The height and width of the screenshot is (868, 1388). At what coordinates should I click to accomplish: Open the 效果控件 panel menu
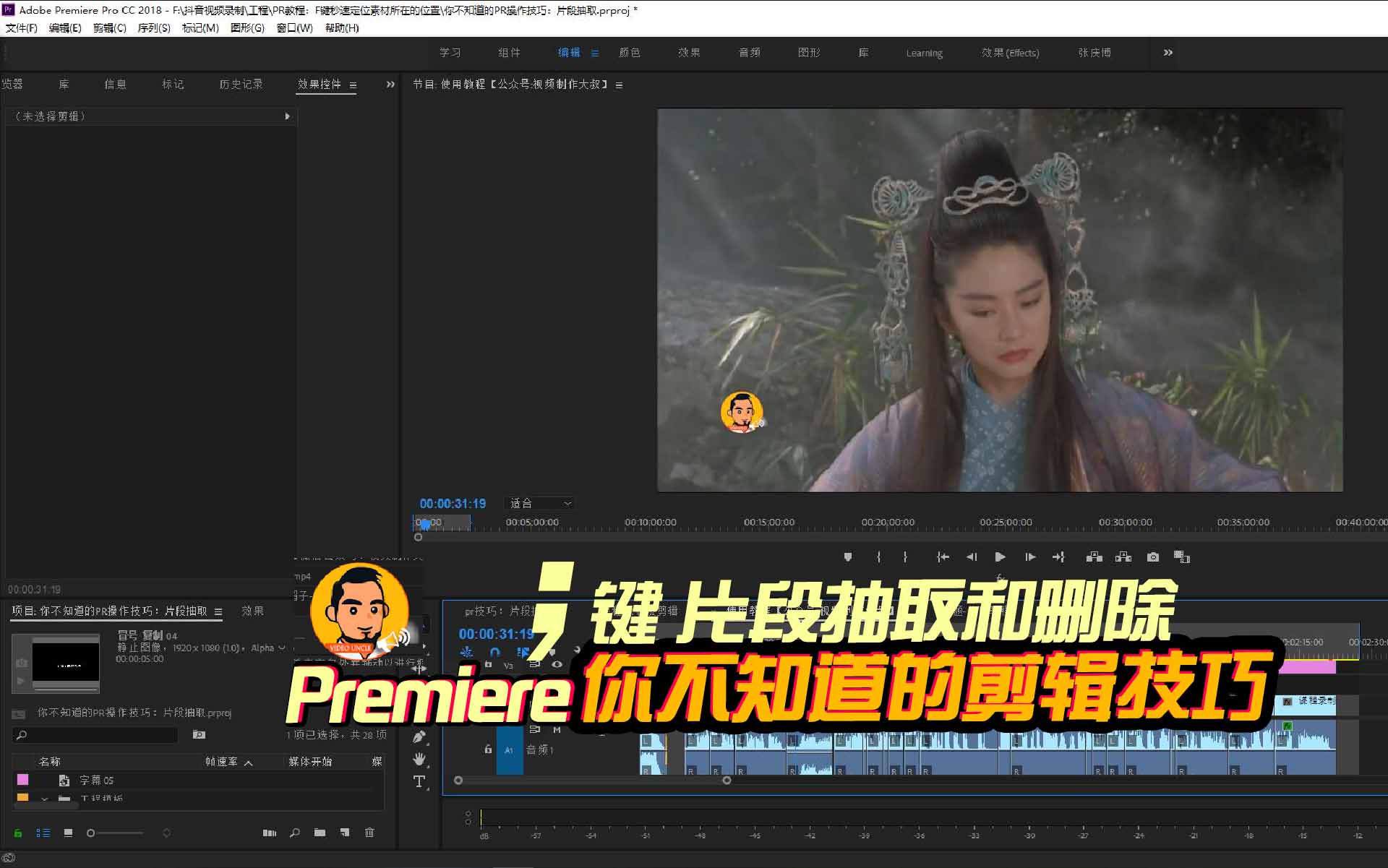click(x=353, y=85)
